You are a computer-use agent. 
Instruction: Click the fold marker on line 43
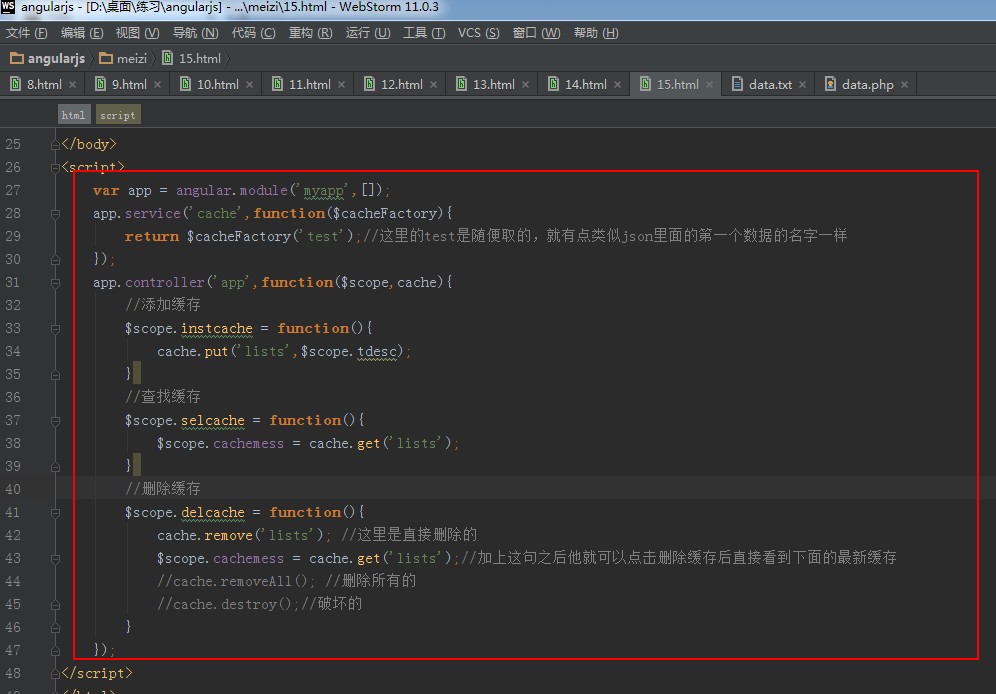click(x=55, y=559)
